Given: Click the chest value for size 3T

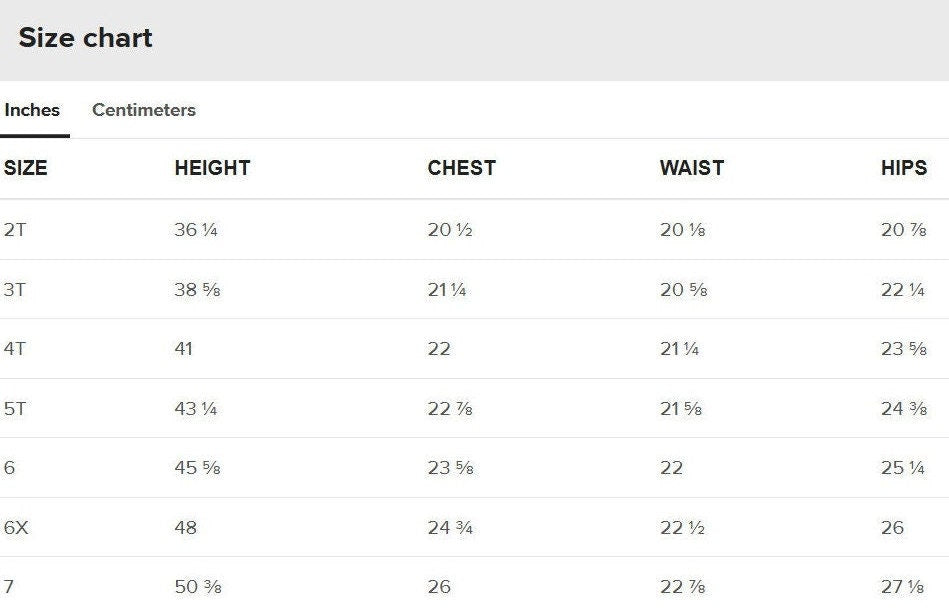Looking at the screenshot, I should [447, 290].
